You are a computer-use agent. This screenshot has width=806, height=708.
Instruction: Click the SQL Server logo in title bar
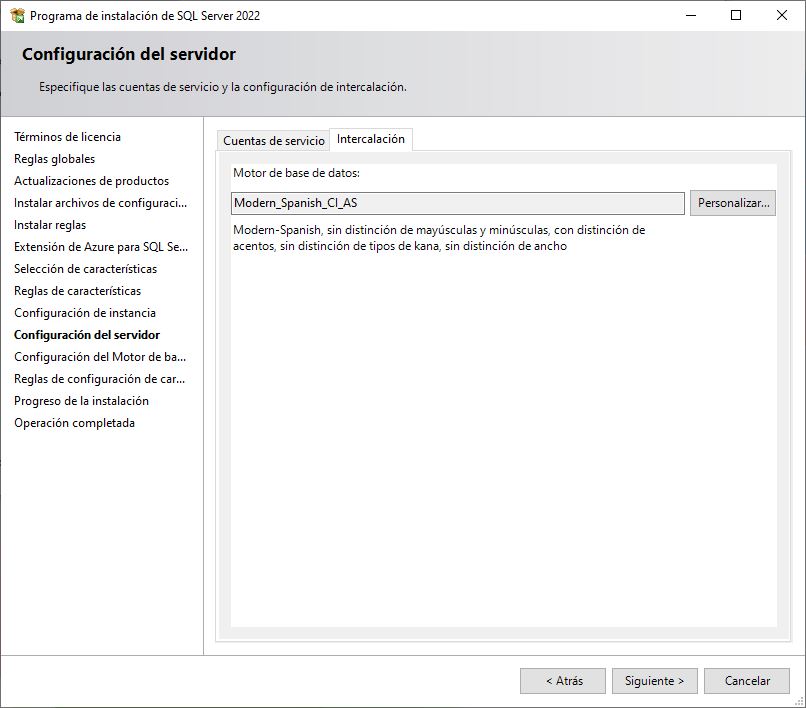[x=17, y=15]
